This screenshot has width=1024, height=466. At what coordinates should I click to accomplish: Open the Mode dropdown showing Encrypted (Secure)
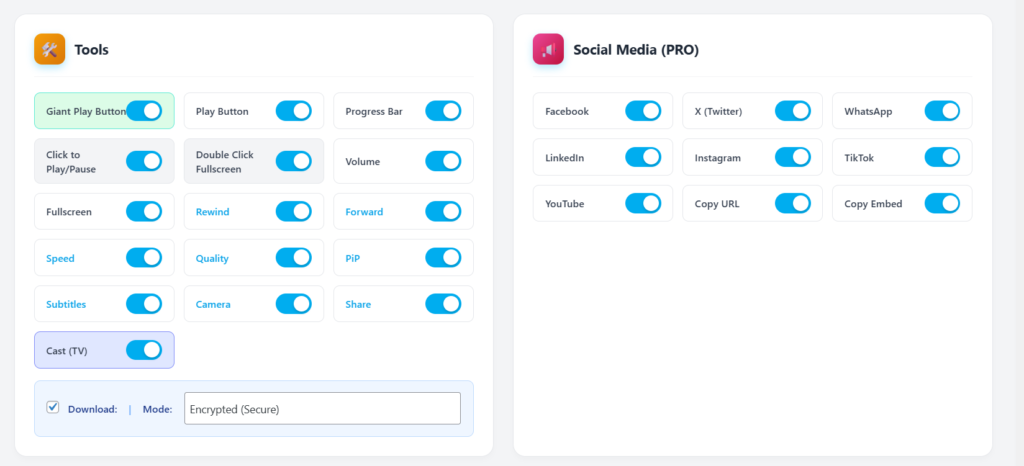click(x=322, y=408)
